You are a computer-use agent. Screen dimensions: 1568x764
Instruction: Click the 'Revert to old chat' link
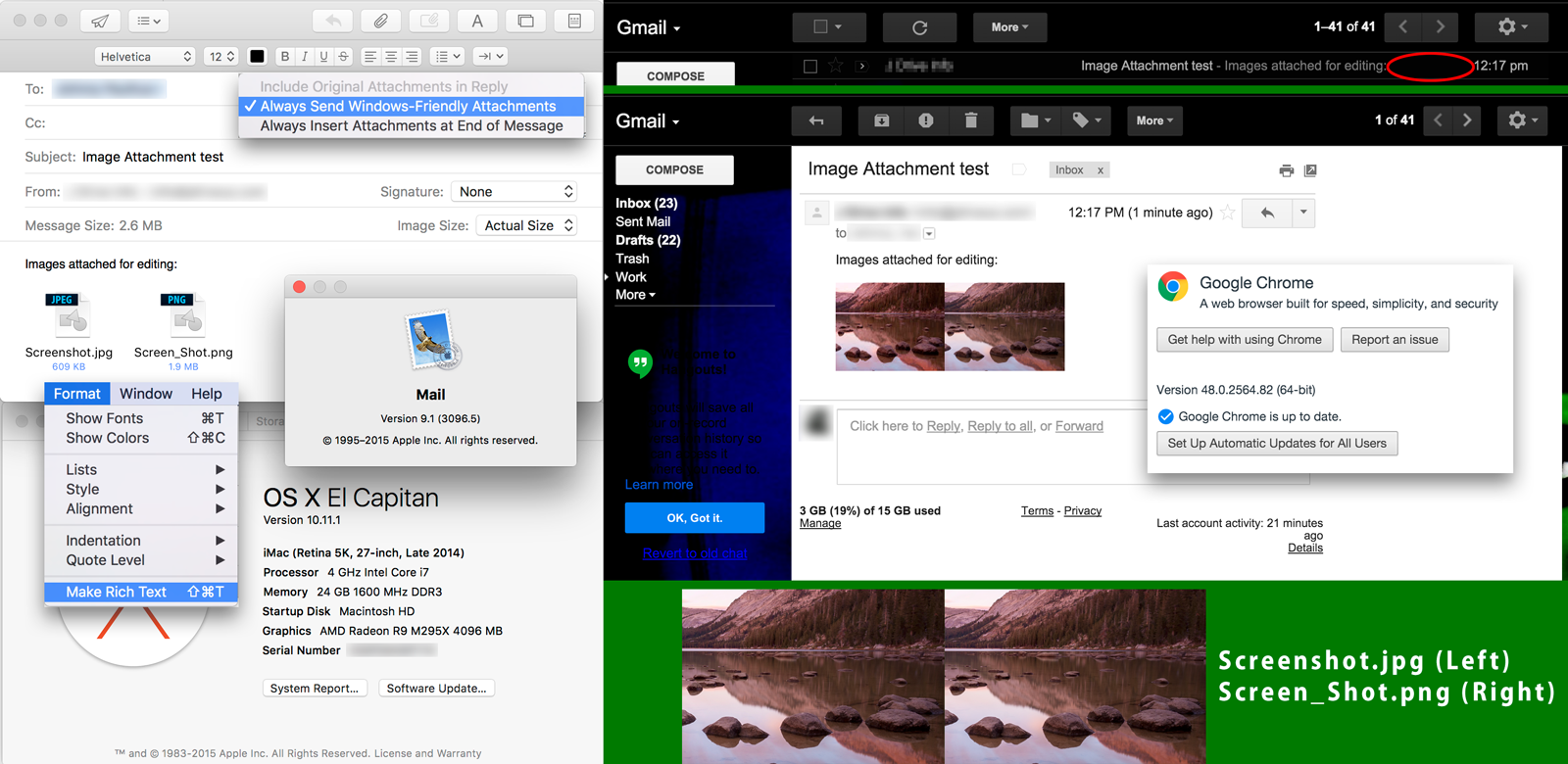coord(695,553)
